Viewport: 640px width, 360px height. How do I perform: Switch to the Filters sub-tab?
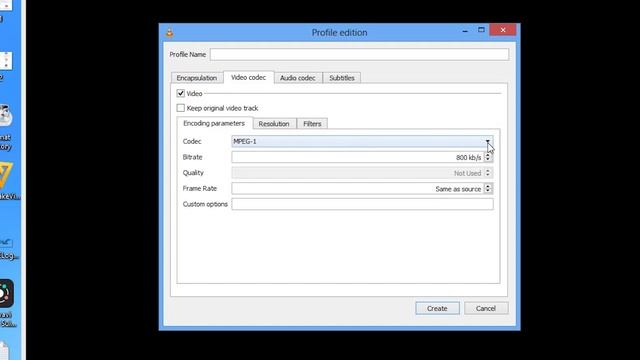click(x=312, y=124)
